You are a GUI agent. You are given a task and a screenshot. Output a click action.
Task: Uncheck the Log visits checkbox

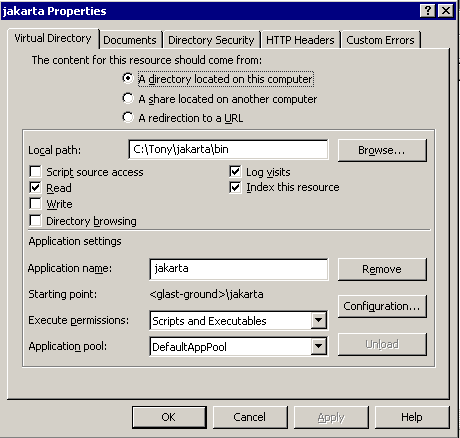(x=235, y=172)
